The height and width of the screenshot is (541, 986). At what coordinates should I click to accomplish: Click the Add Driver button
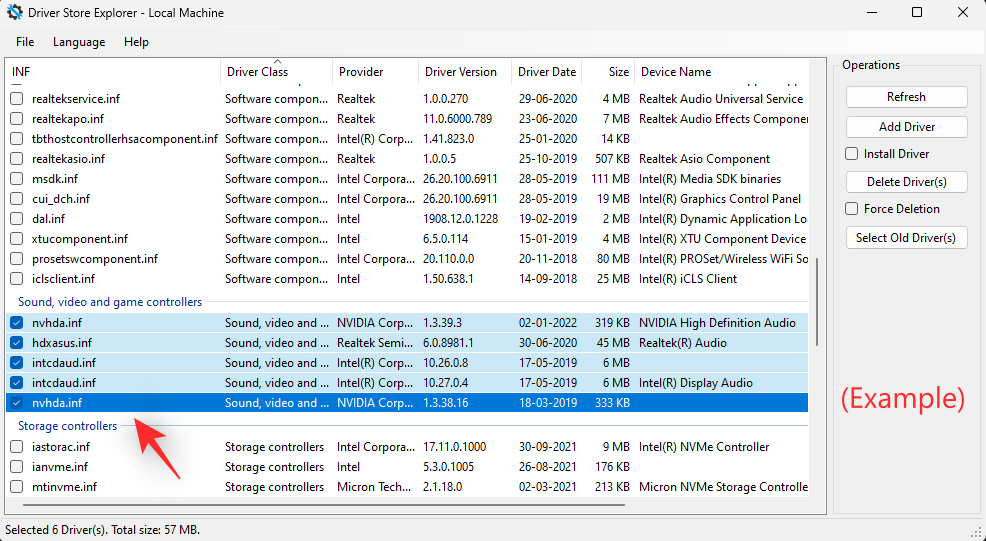pos(906,127)
